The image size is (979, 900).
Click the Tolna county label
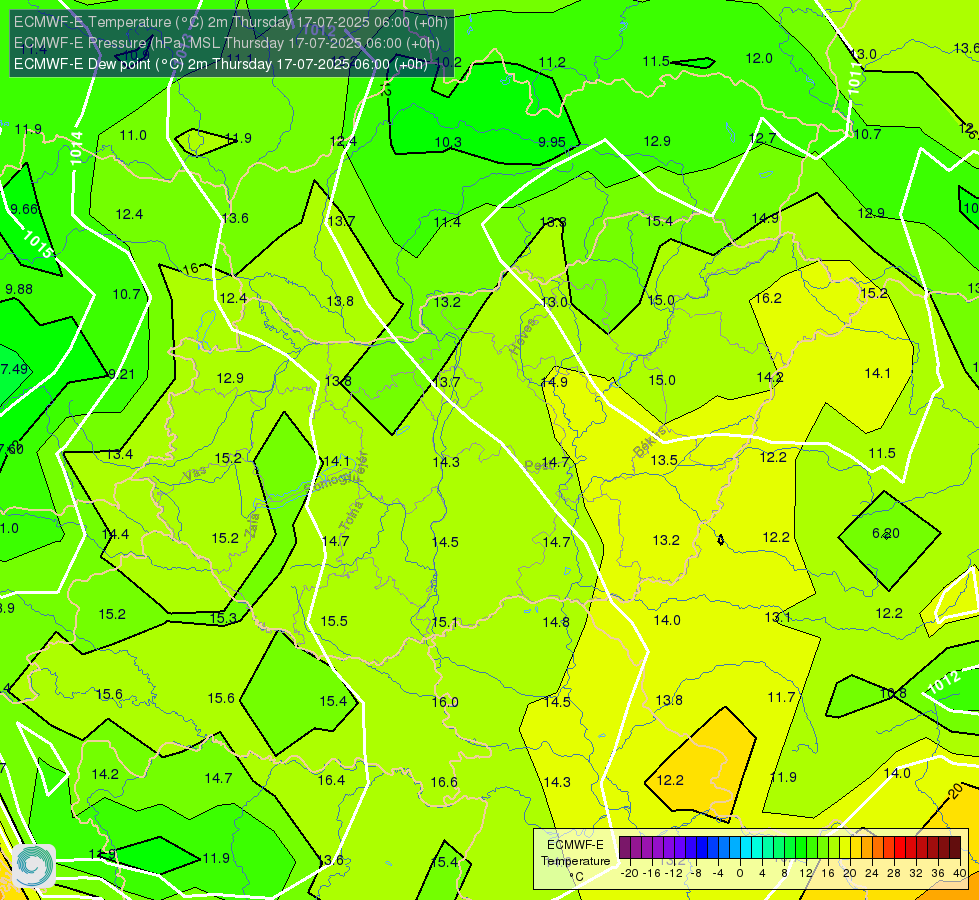(x=351, y=515)
